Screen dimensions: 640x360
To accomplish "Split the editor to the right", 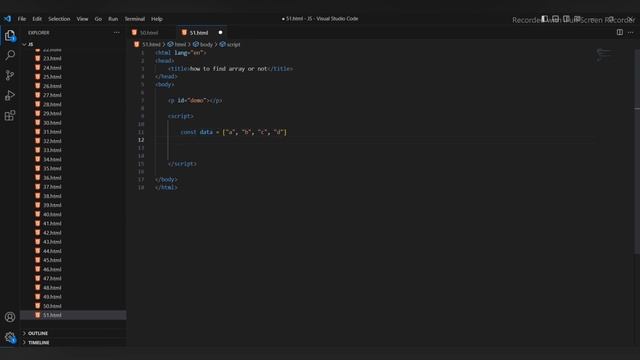I will (x=620, y=32).
